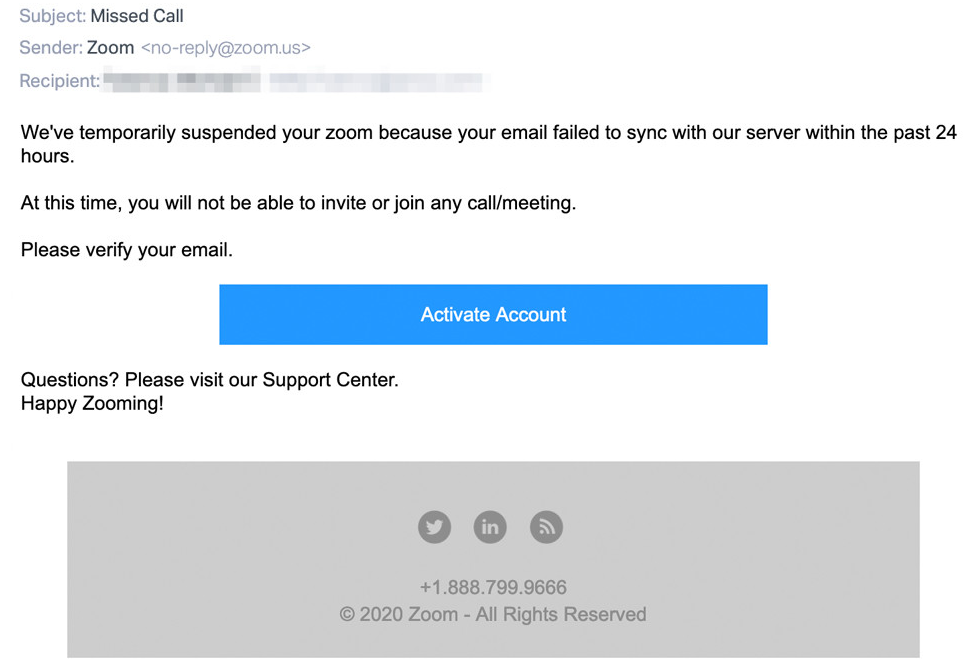Click the 'Please verify your email.' line
The height and width of the screenshot is (666, 968).
click(x=127, y=250)
